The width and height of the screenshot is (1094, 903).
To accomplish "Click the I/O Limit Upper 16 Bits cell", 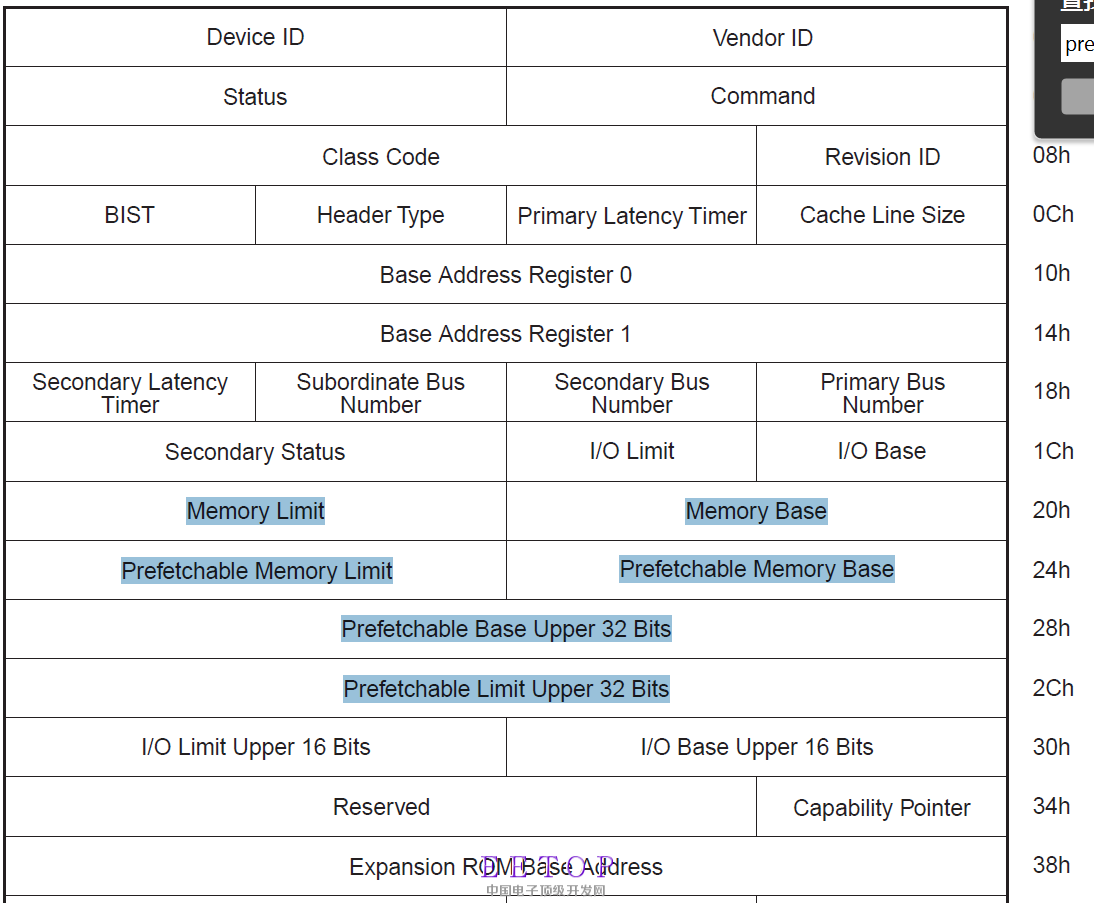I will [x=255, y=747].
